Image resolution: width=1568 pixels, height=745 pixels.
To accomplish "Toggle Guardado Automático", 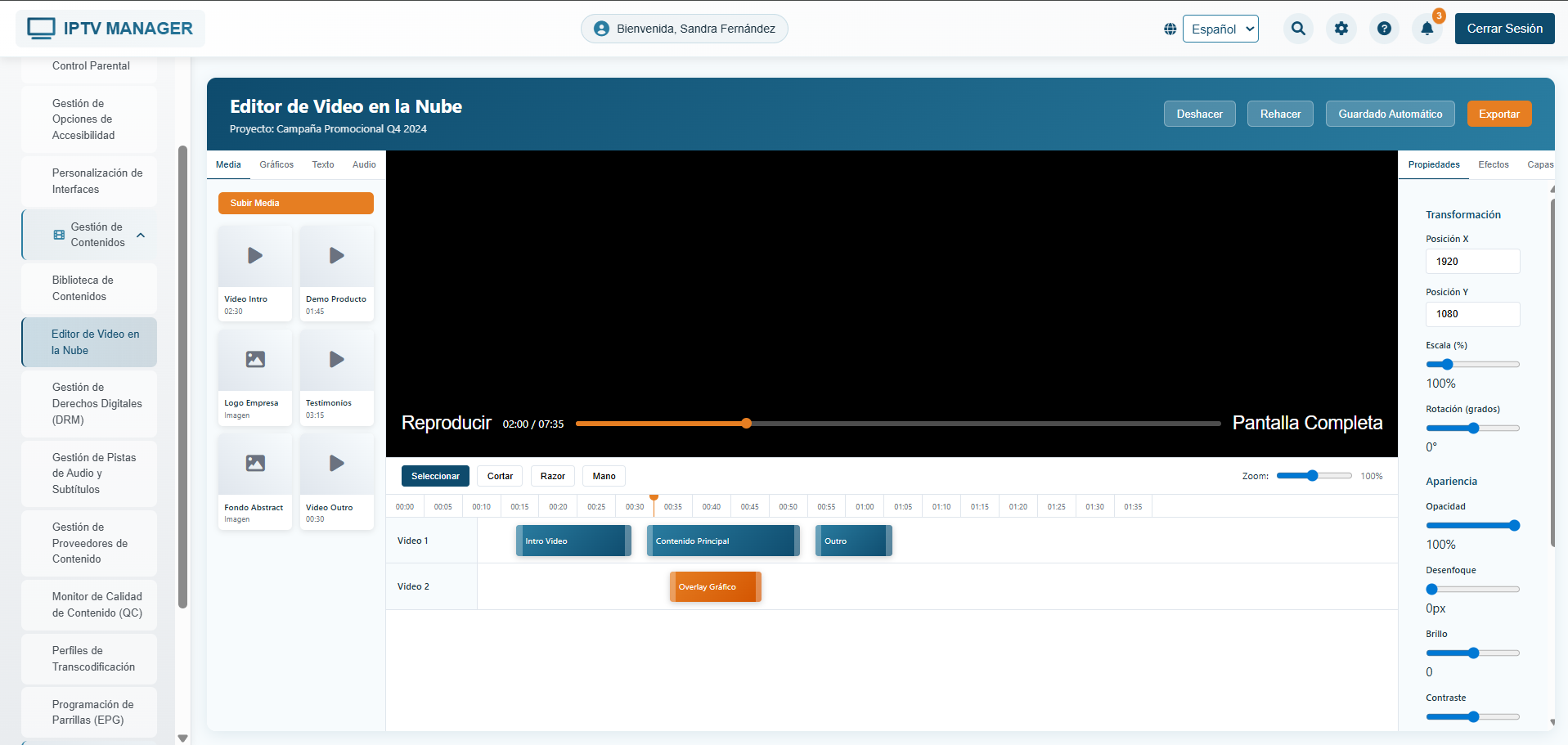I will click(1390, 114).
